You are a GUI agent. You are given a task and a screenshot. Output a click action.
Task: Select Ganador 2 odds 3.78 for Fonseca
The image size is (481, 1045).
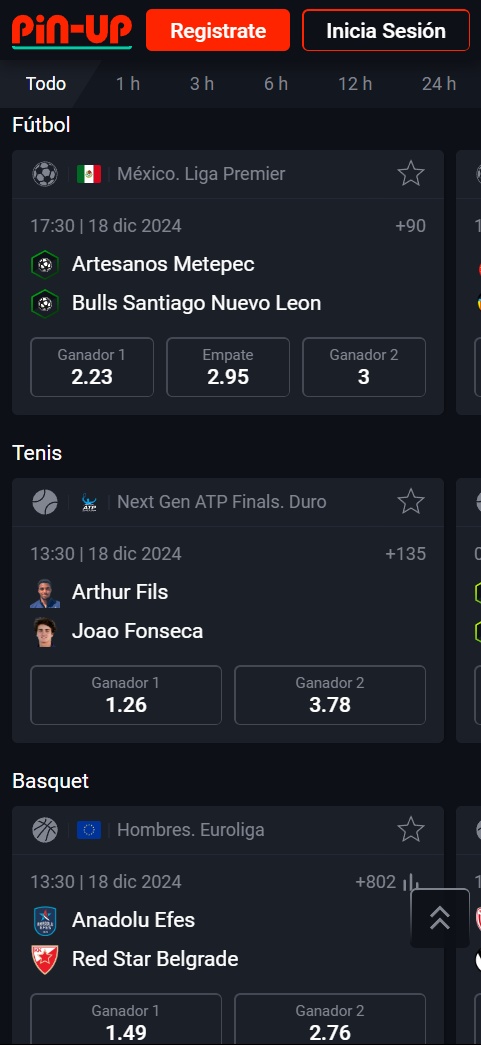point(330,695)
